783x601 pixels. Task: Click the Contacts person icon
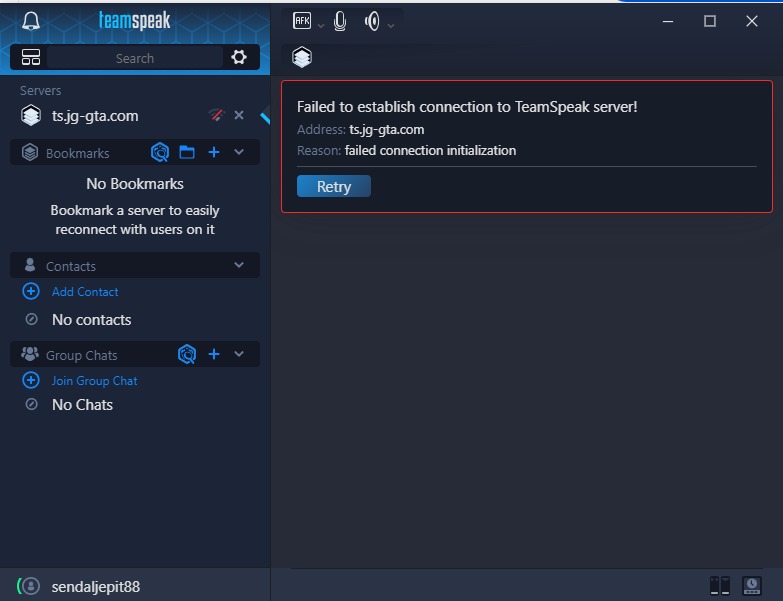(30, 265)
